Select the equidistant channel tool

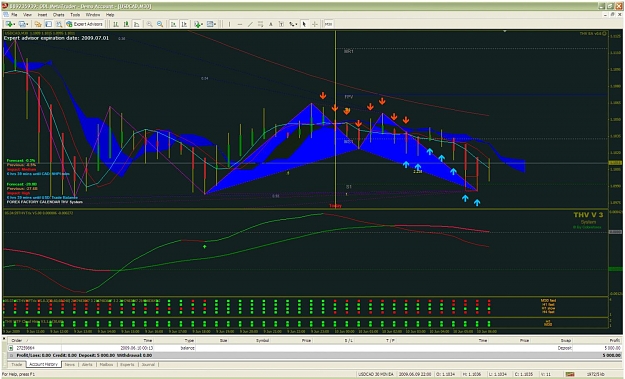260,24
